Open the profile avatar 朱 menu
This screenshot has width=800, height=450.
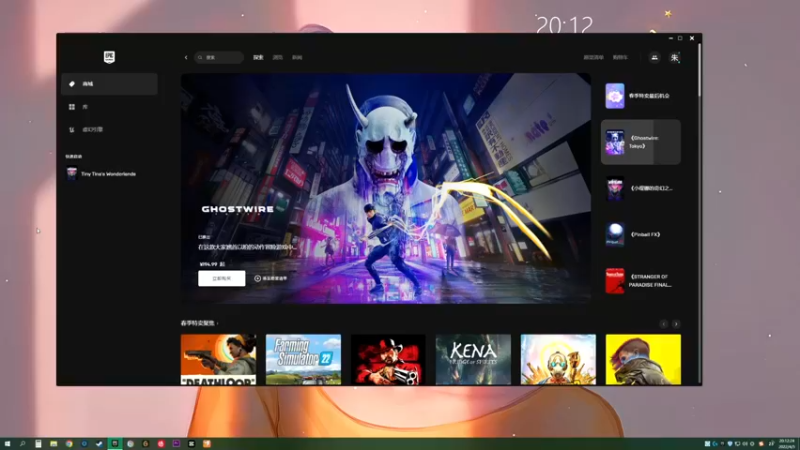674,58
